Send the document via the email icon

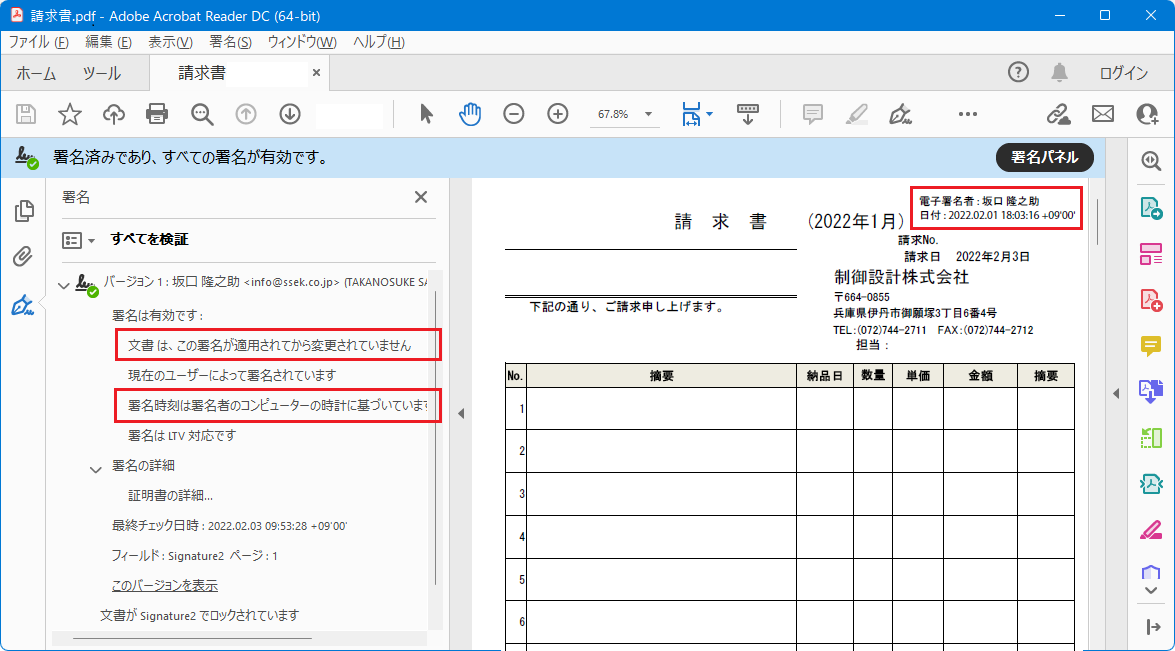[1102, 113]
